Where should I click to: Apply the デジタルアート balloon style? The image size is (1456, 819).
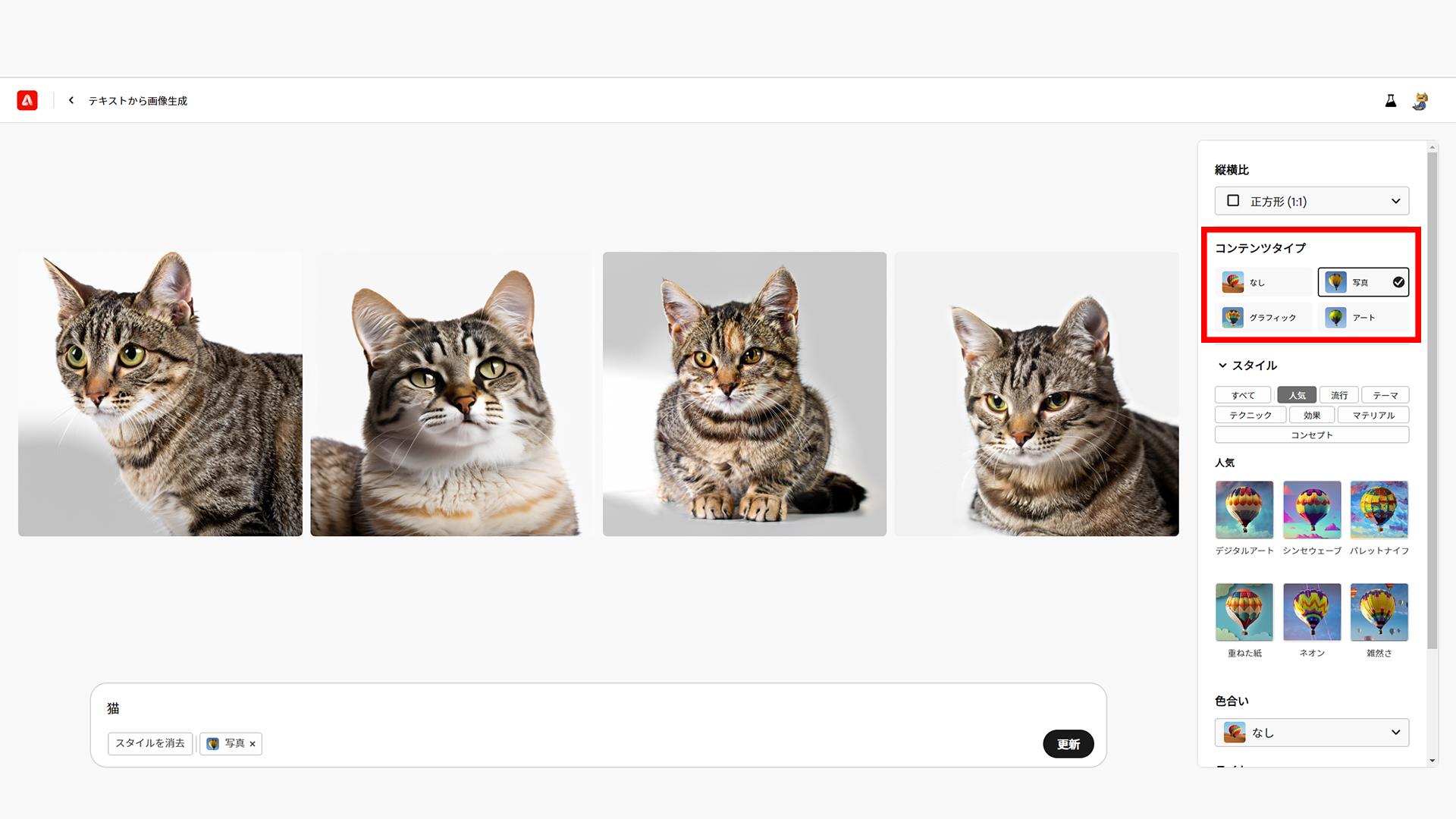pyautogui.click(x=1244, y=510)
